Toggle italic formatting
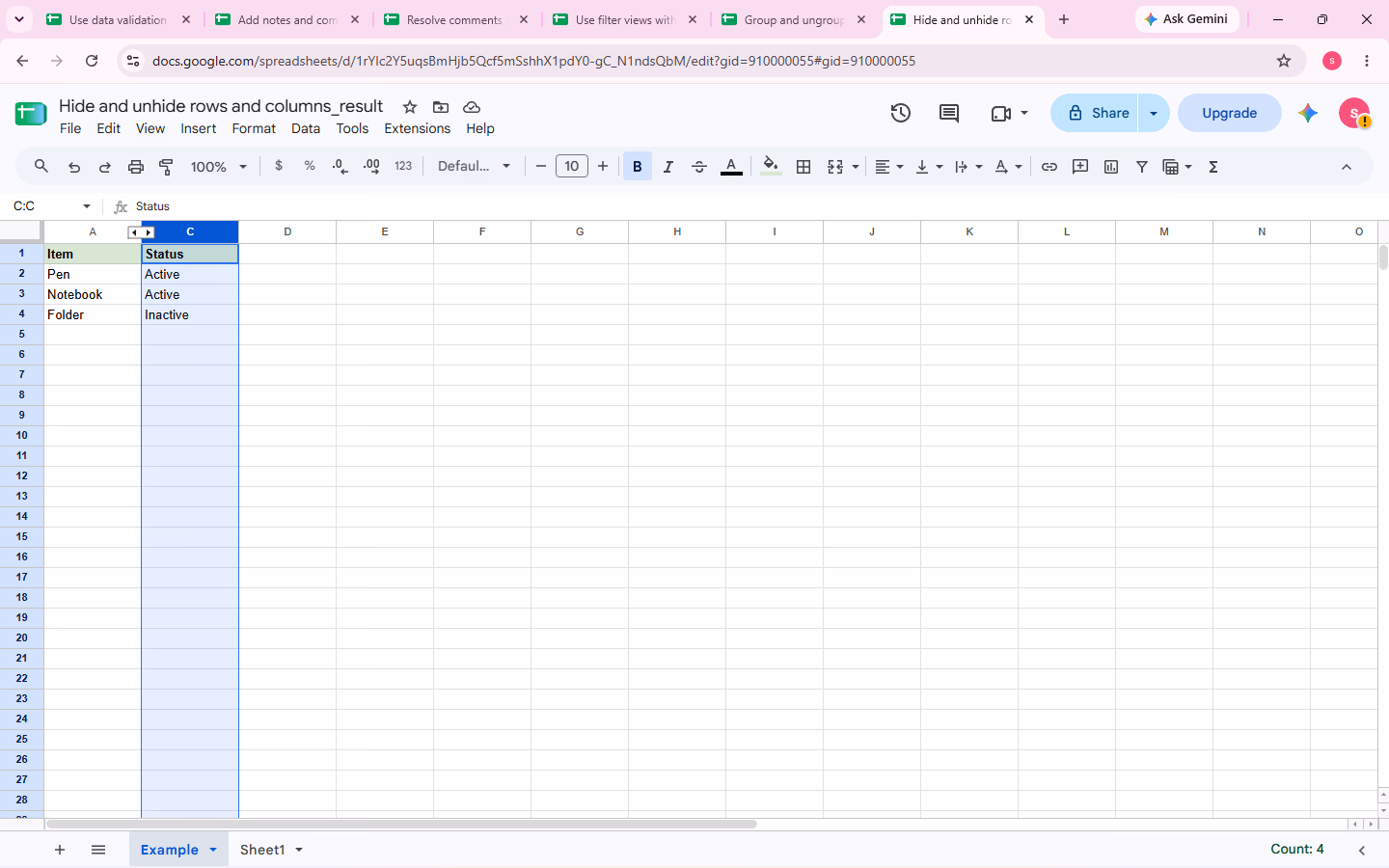This screenshot has height=868, width=1389. (668, 167)
